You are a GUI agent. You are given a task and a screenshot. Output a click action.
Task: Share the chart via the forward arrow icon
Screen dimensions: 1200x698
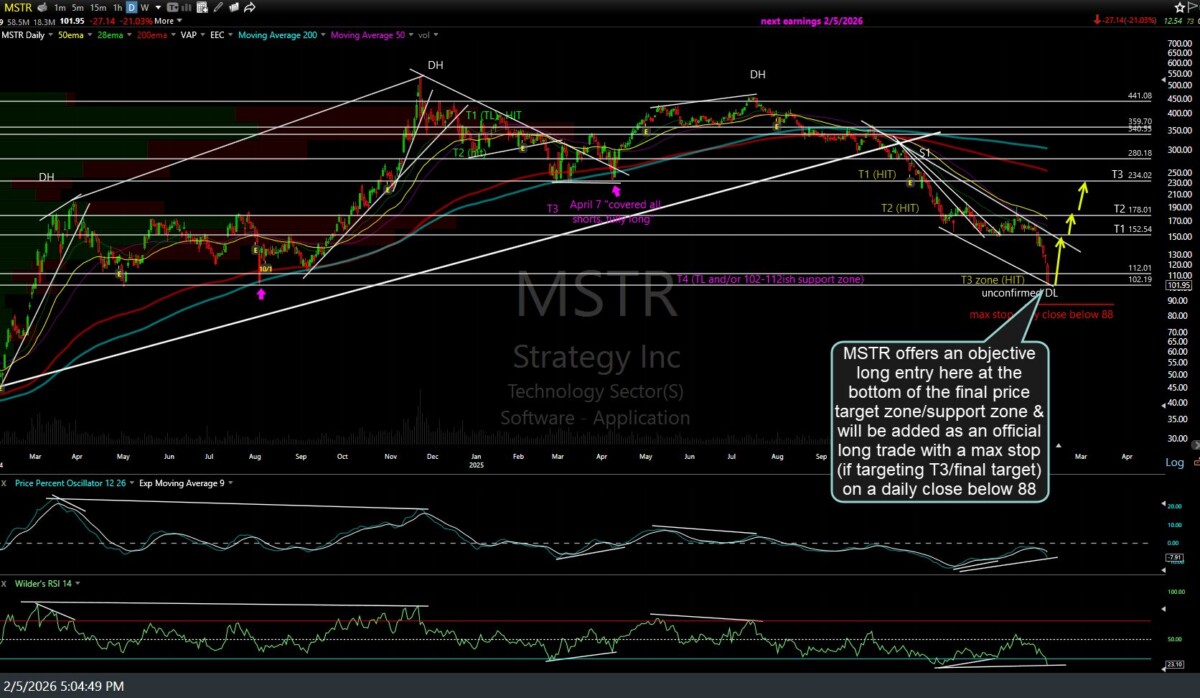250,8
